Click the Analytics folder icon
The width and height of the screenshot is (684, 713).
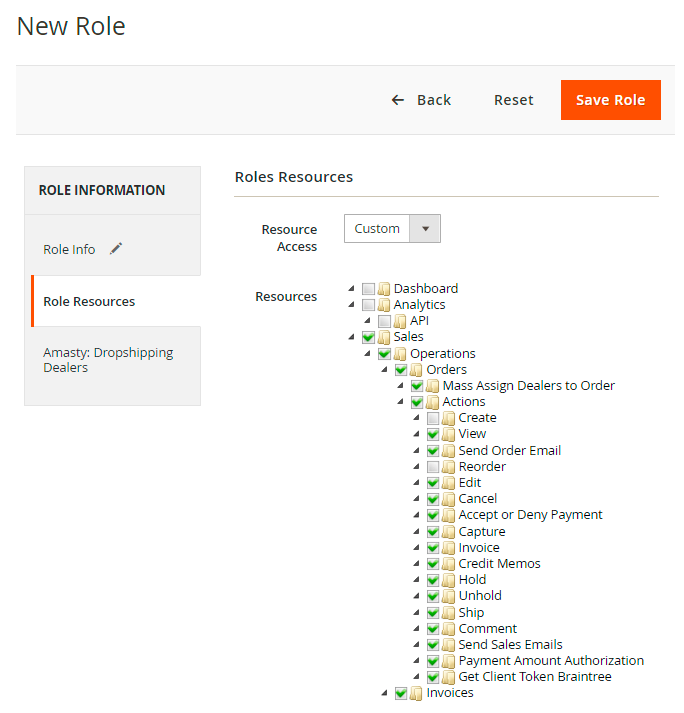pos(384,305)
